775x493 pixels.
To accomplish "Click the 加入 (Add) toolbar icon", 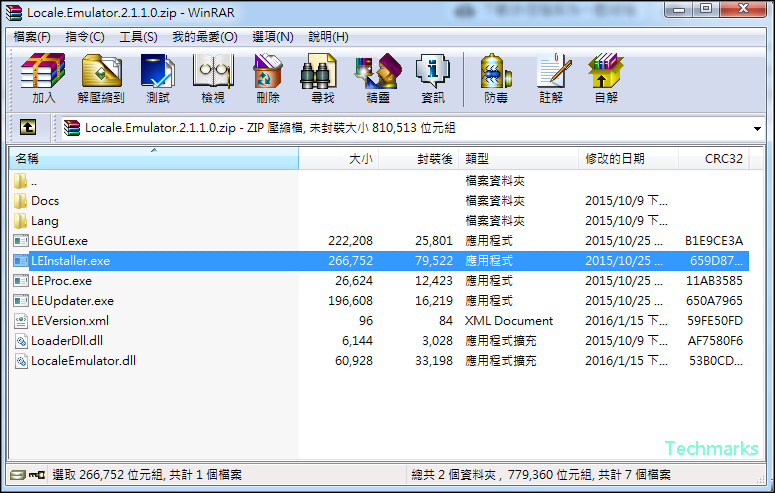I will coord(43,71).
